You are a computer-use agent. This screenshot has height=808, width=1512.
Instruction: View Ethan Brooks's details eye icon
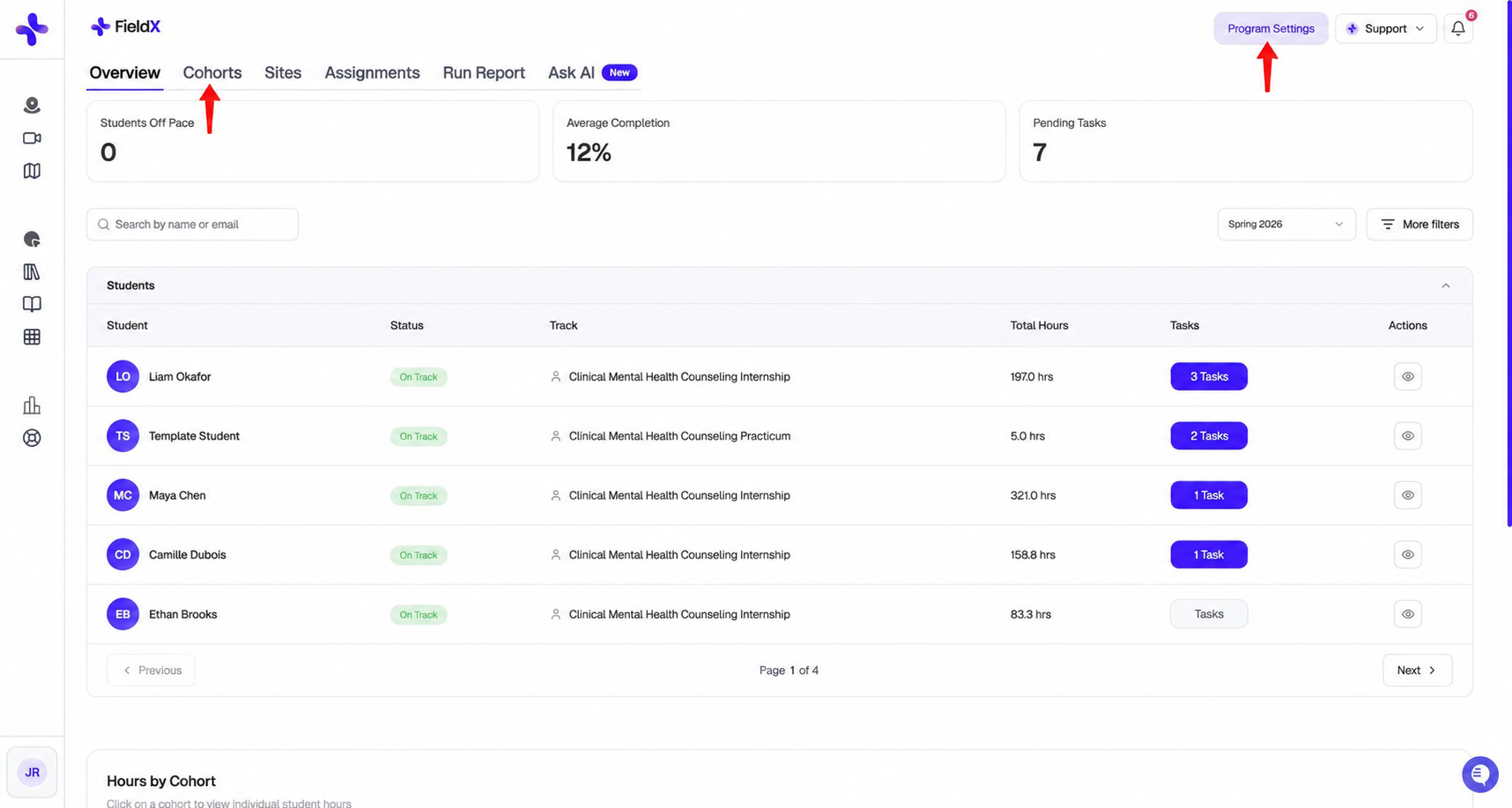1407,614
